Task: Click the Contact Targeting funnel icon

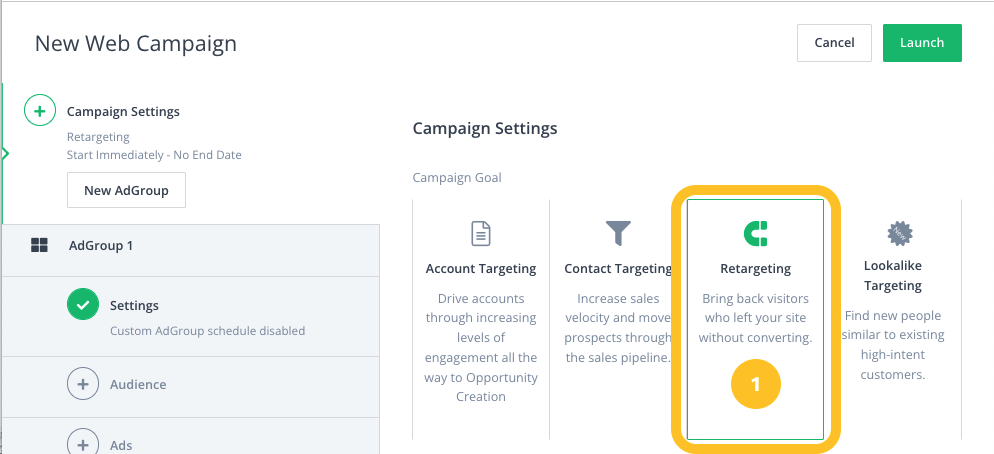Action: click(x=618, y=233)
